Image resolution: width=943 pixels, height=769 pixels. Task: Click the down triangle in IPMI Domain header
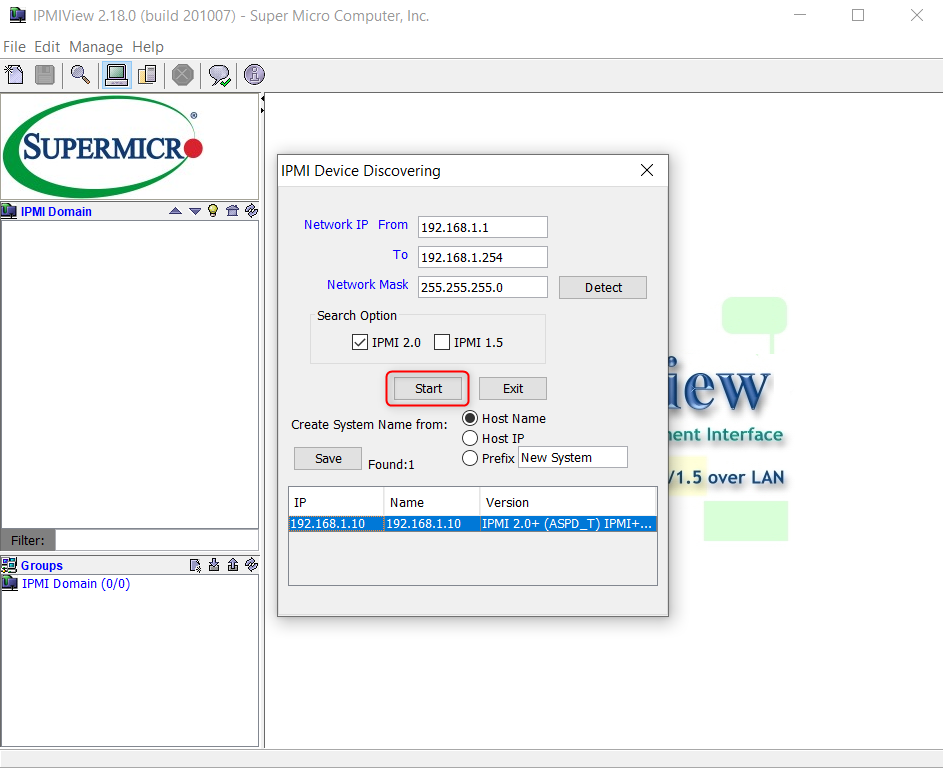pos(195,211)
